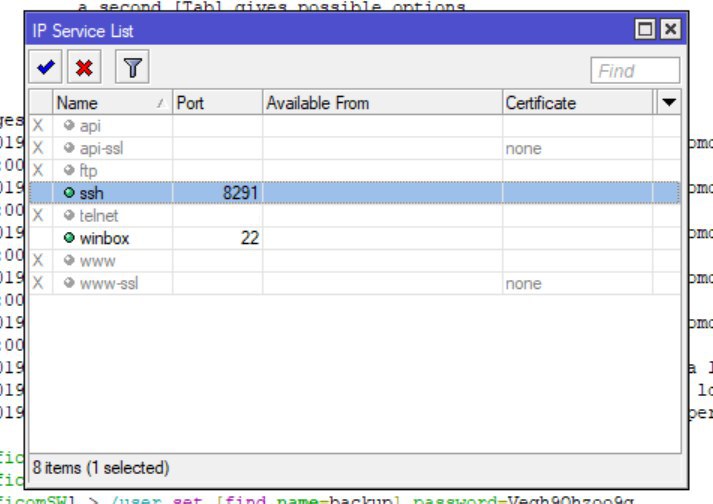The height and width of the screenshot is (504, 713).
Task: Select the api-ssl service row
Action: pos(355,148)
